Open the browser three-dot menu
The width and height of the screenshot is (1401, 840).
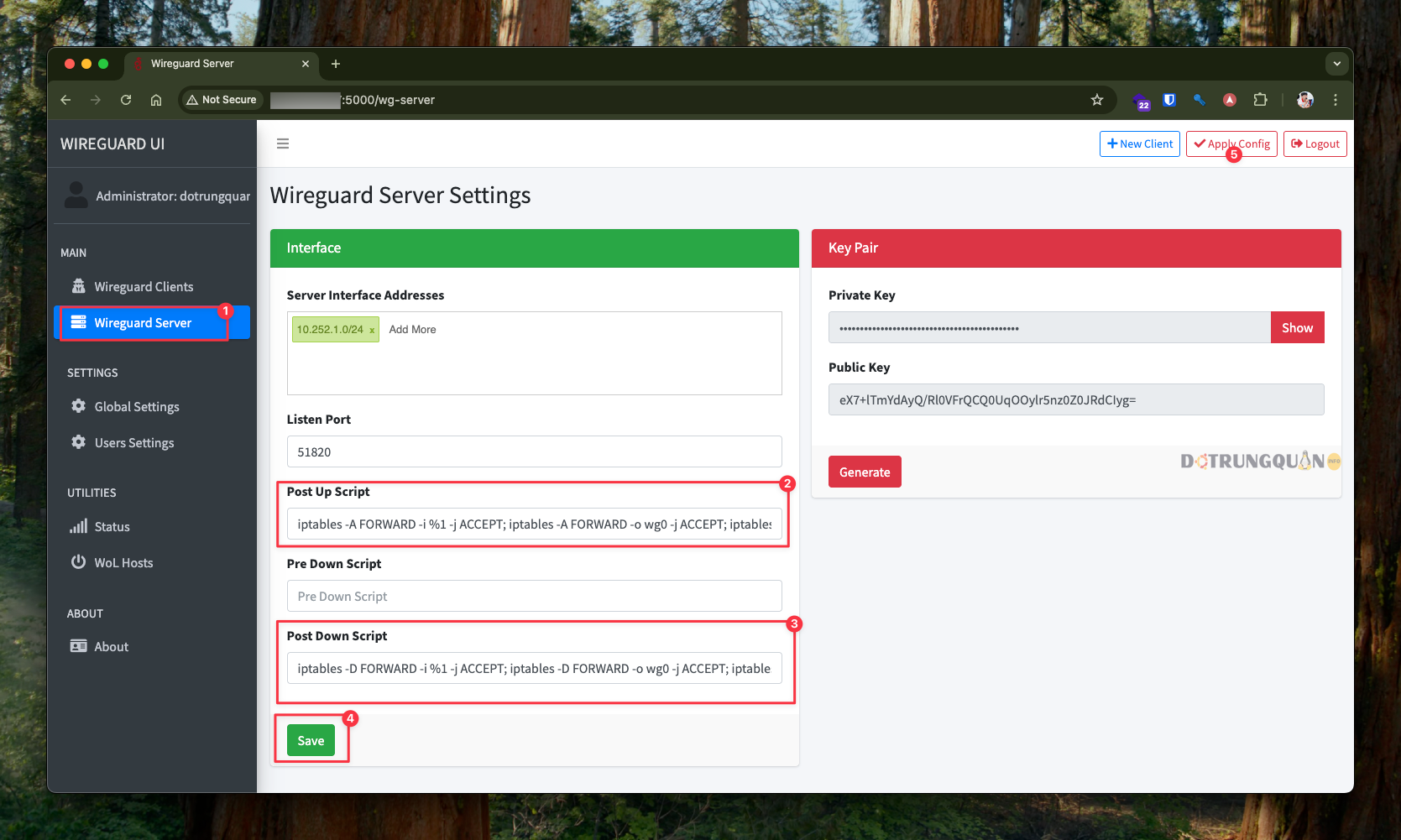click(x=1336, y=100)
